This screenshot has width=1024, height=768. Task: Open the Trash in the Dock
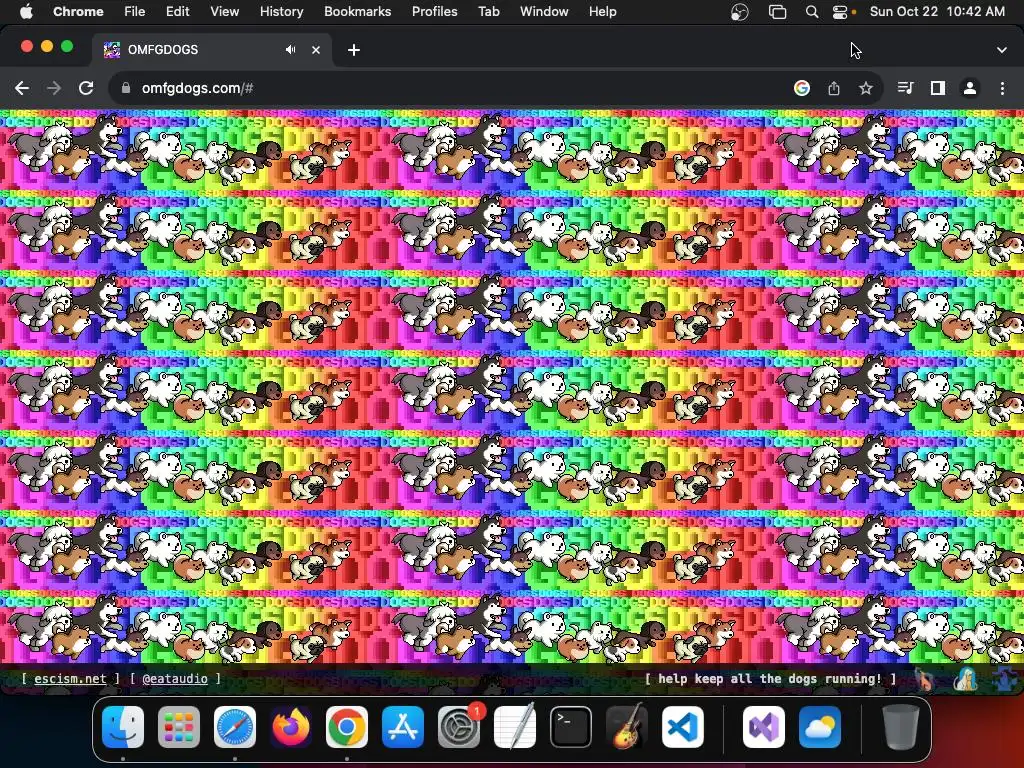(901, 727)
